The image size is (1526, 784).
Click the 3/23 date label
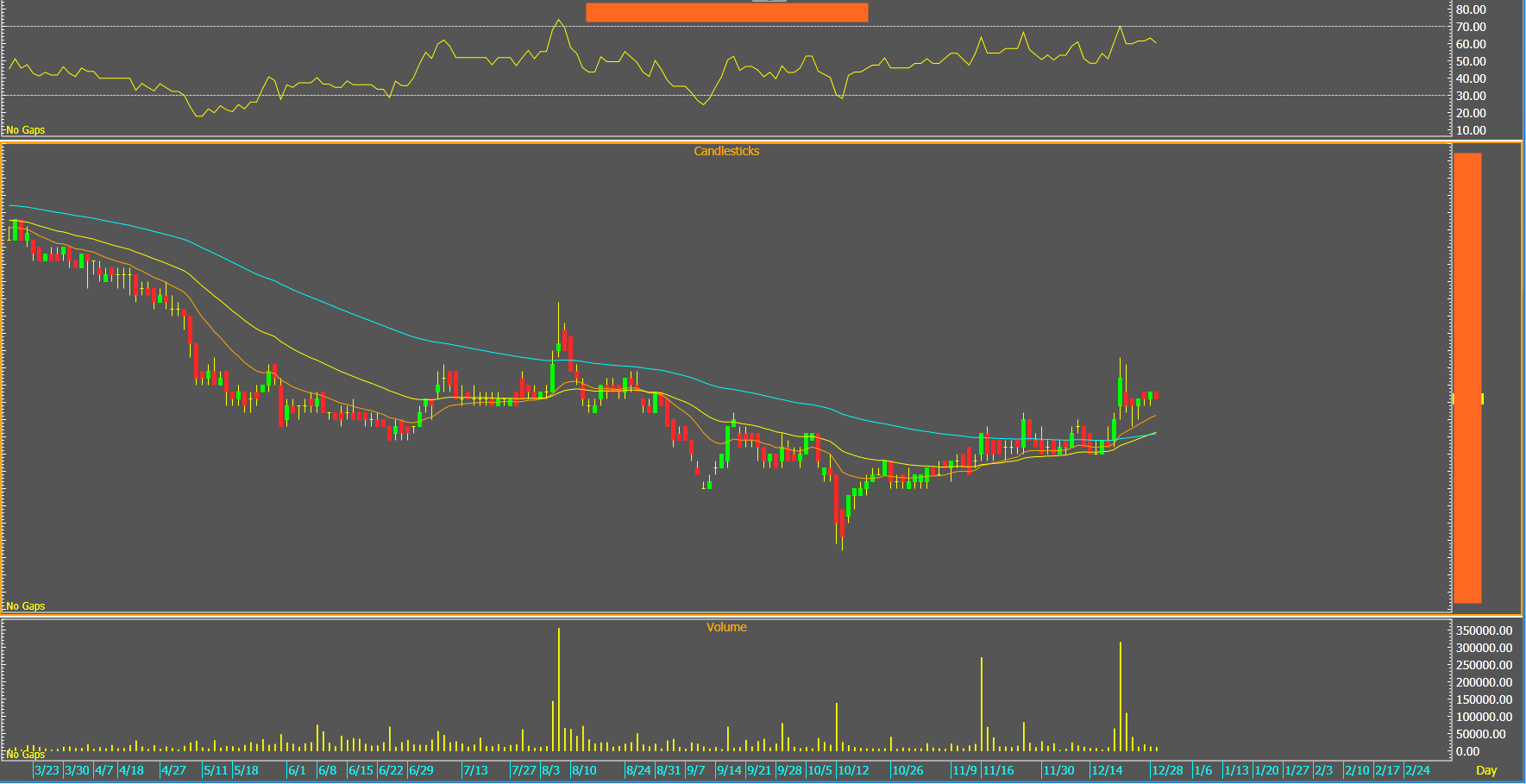pos(47,770)
